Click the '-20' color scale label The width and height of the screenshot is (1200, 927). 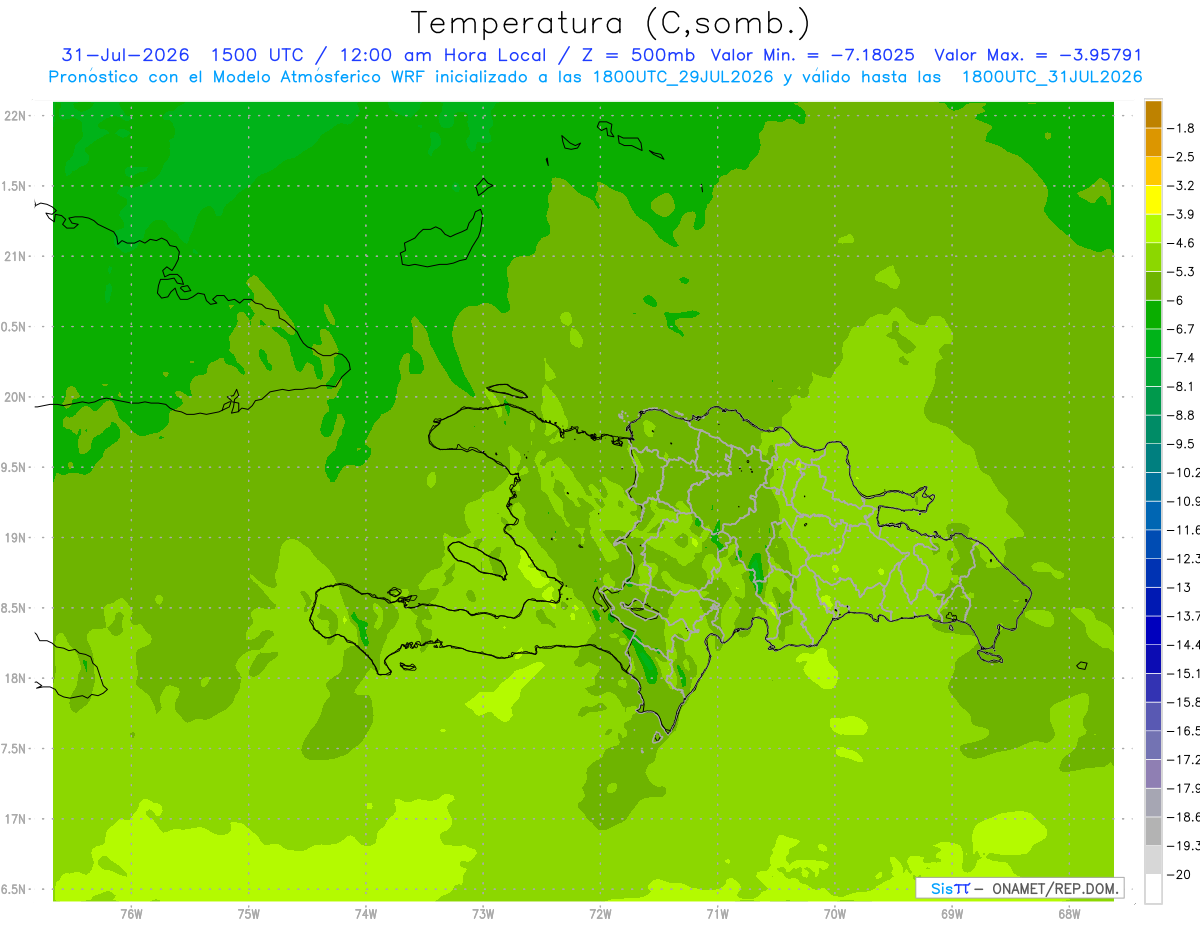pyautogui.click(x=1179, y=874)
